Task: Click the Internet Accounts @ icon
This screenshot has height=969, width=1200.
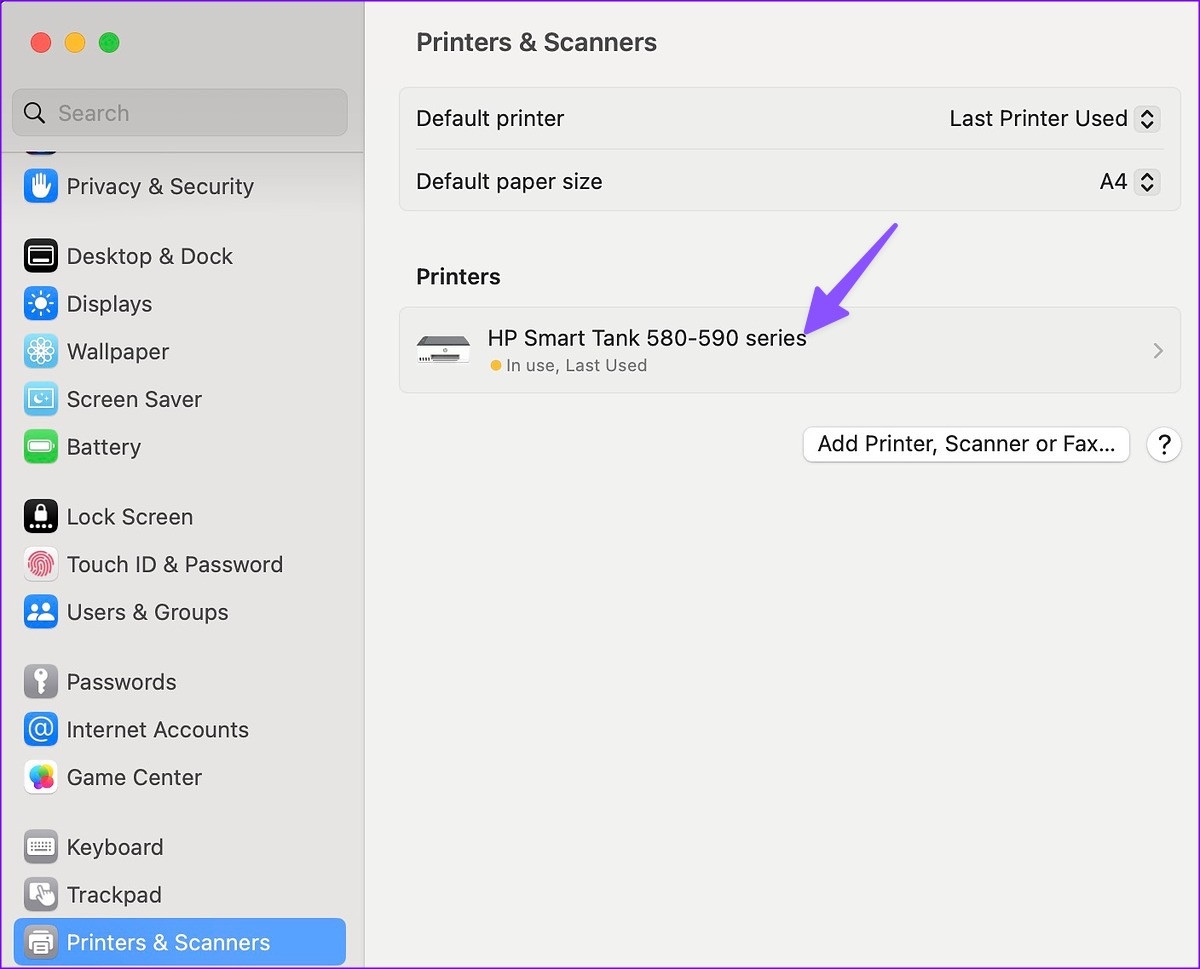Action: pyautogui.click(x=41, y=729)
